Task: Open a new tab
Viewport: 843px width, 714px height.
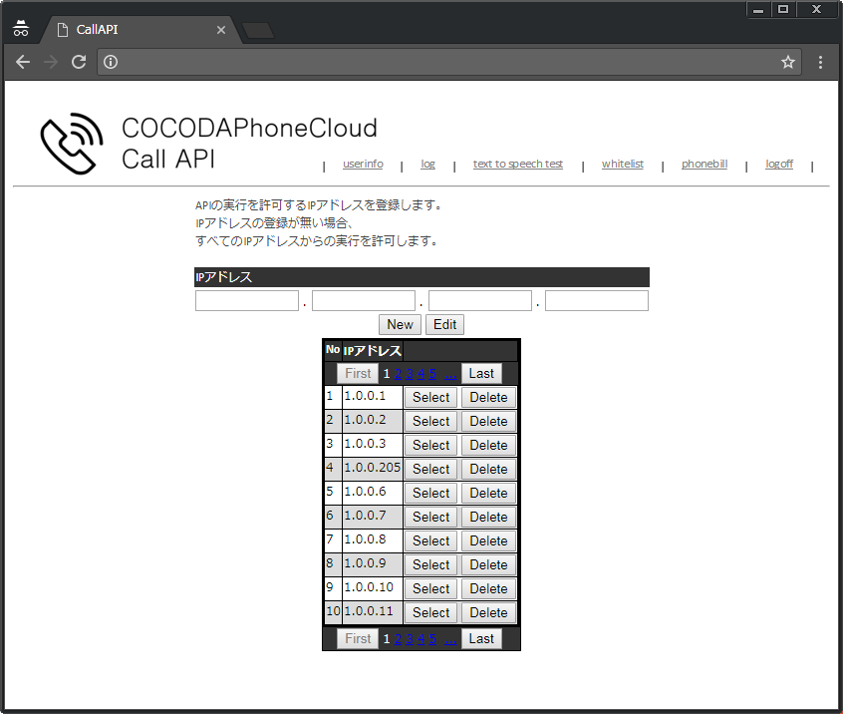Action: pos(259,31)
